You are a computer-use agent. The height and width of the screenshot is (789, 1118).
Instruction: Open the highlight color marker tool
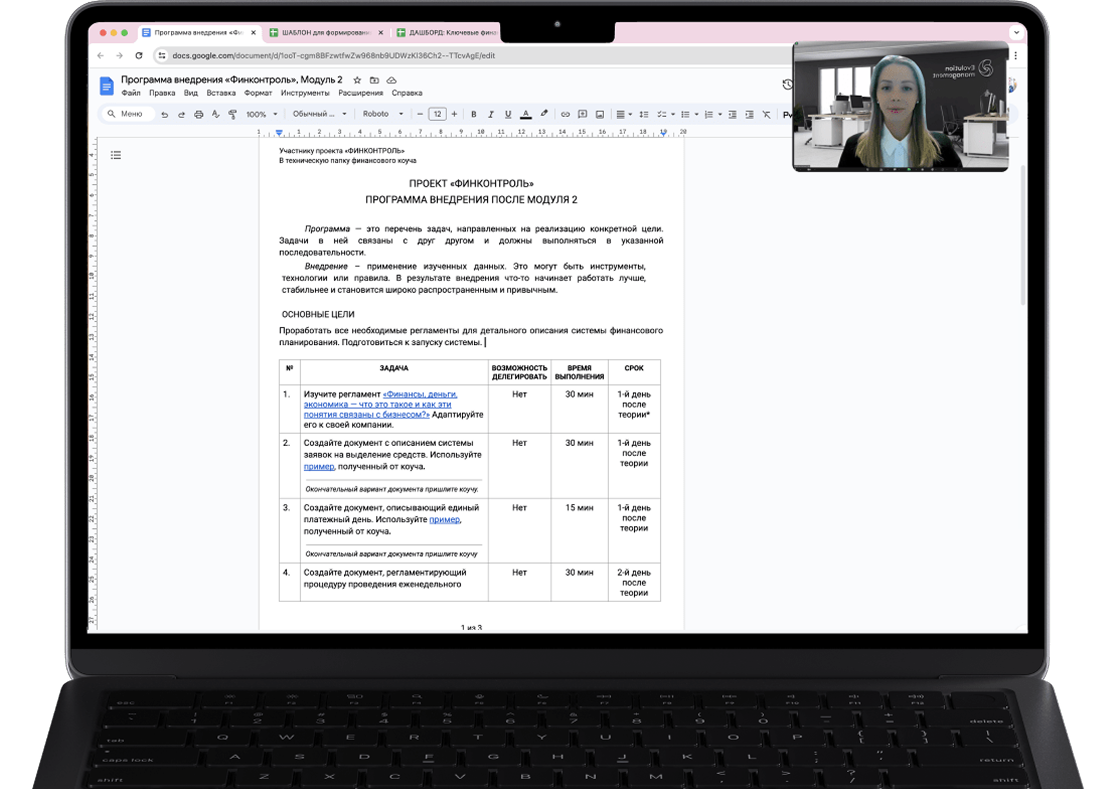(x=544, y=114)
